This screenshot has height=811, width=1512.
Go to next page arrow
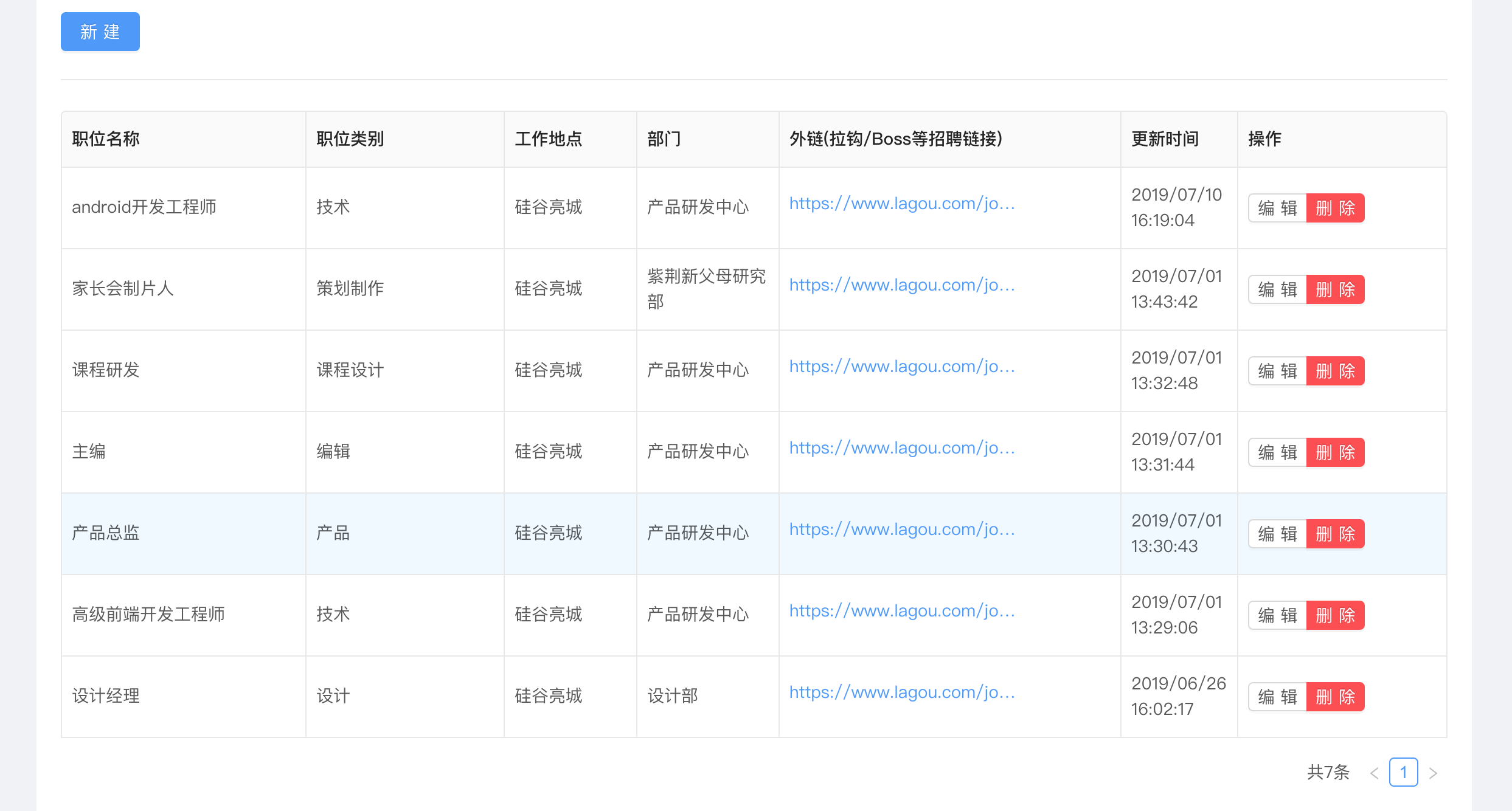[1433, 773]
